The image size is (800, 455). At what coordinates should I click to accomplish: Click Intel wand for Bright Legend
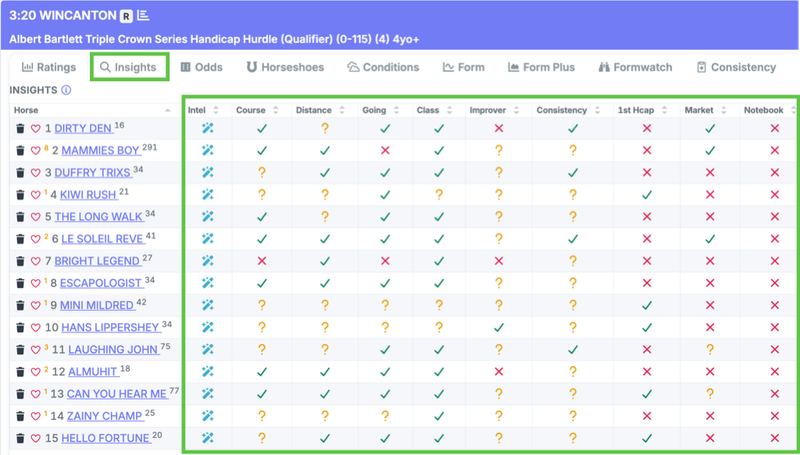pyautogui.click(x=208, y=261)
